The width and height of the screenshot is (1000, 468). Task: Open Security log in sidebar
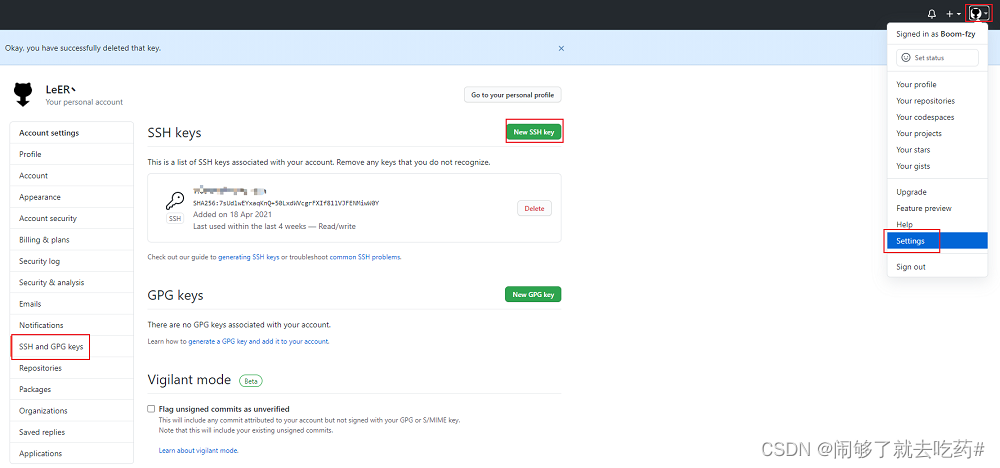point(71,261)
